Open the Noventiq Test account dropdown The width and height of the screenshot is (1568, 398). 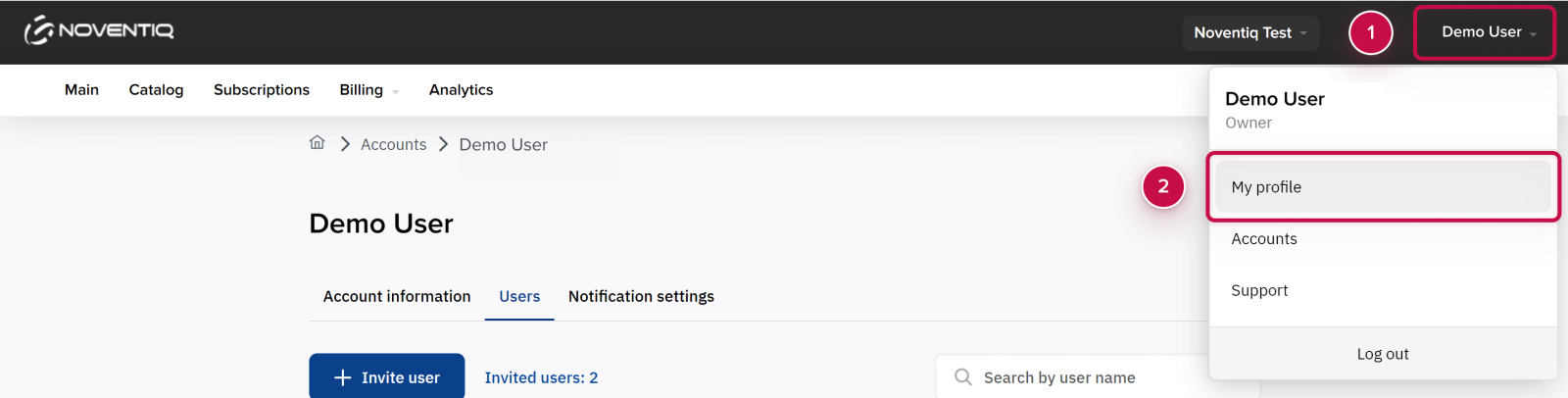(x=1249, y=32)
